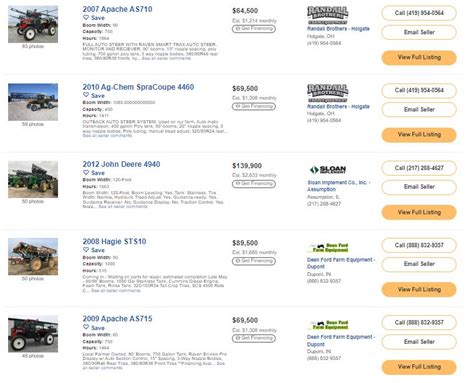Open the 2012 John Deere 4940 title link

121,164
